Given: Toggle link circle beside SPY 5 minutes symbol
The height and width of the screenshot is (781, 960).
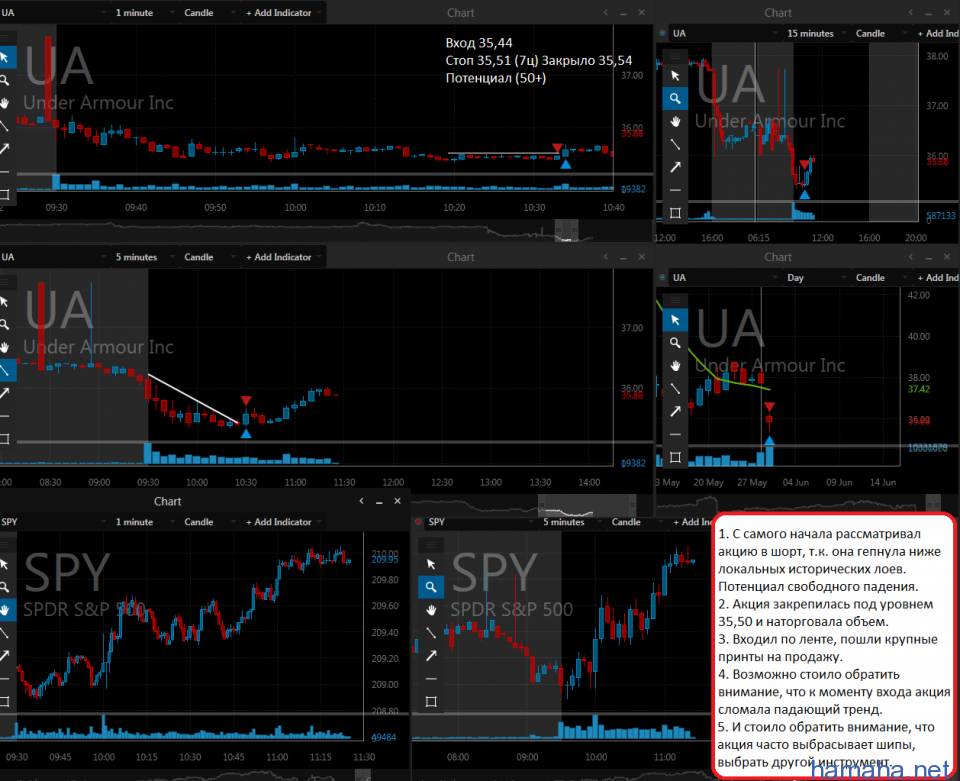Looking at the screenshot, I should click(418, 521).
